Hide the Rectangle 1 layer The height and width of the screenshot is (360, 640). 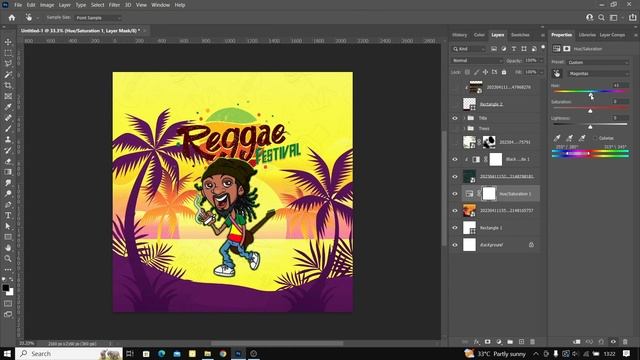[455, 228]
